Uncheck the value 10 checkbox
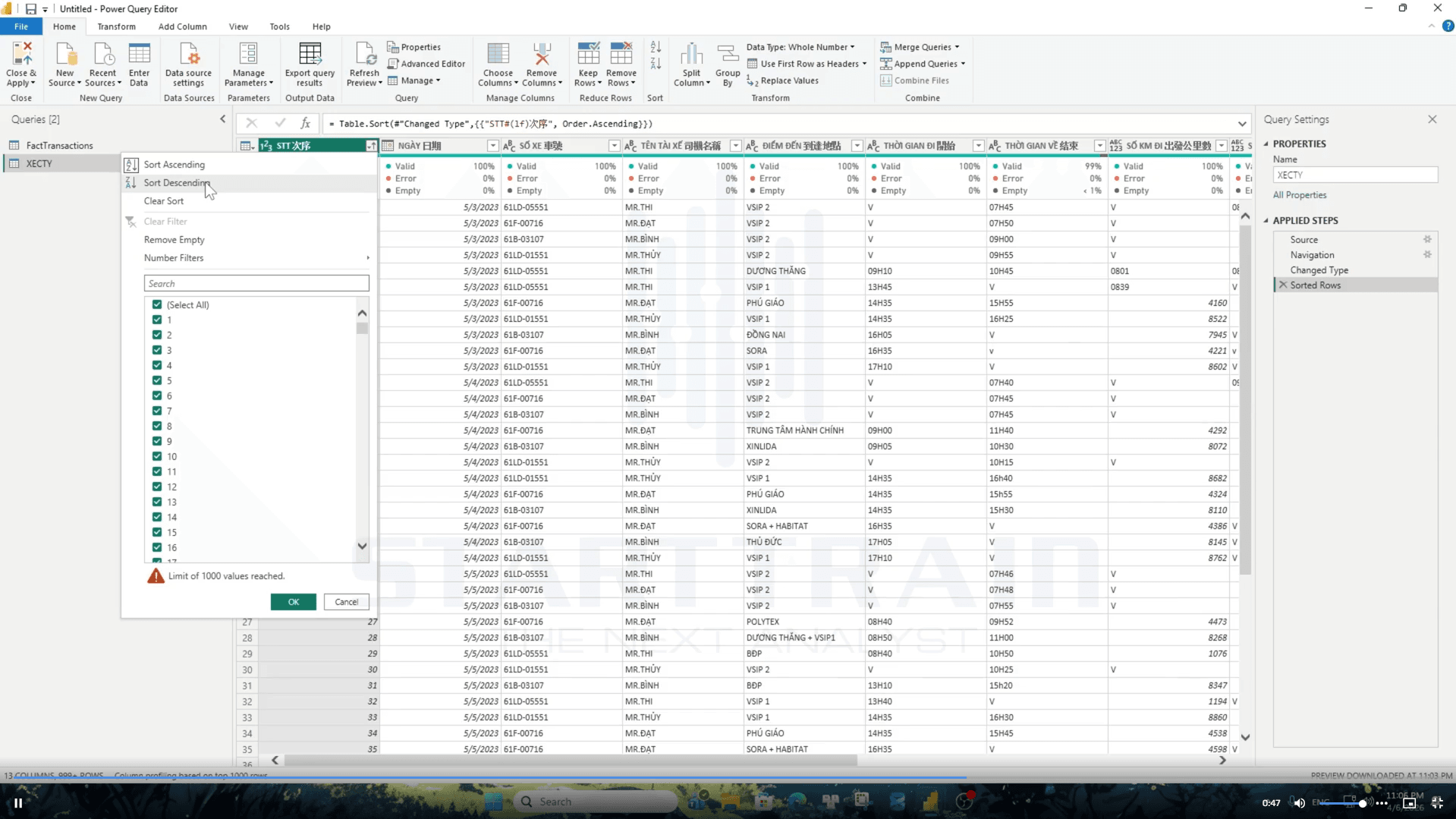1456x819 pixels. (157, 456)
